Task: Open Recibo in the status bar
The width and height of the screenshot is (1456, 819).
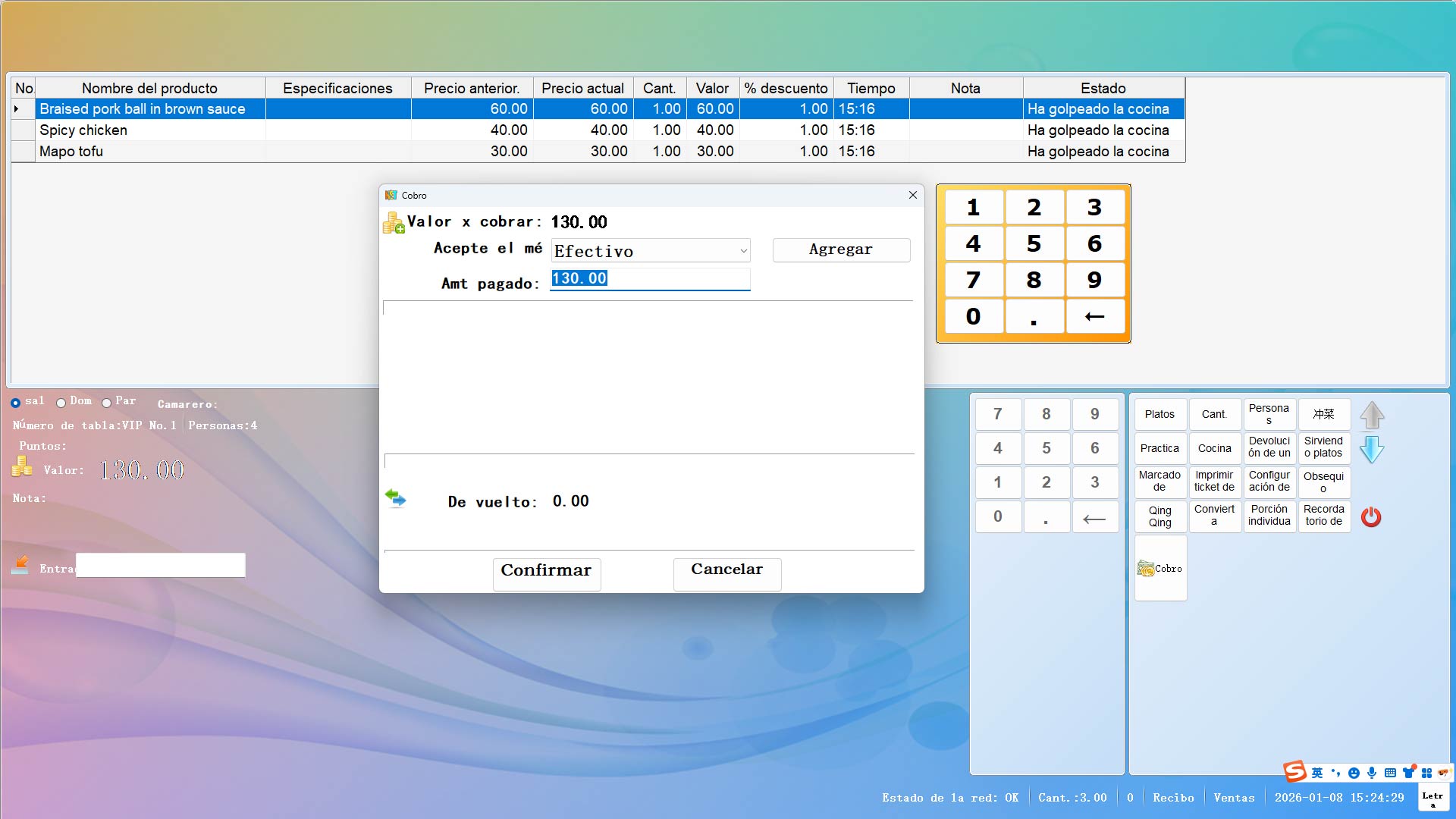Action: tap(1173, 798)
